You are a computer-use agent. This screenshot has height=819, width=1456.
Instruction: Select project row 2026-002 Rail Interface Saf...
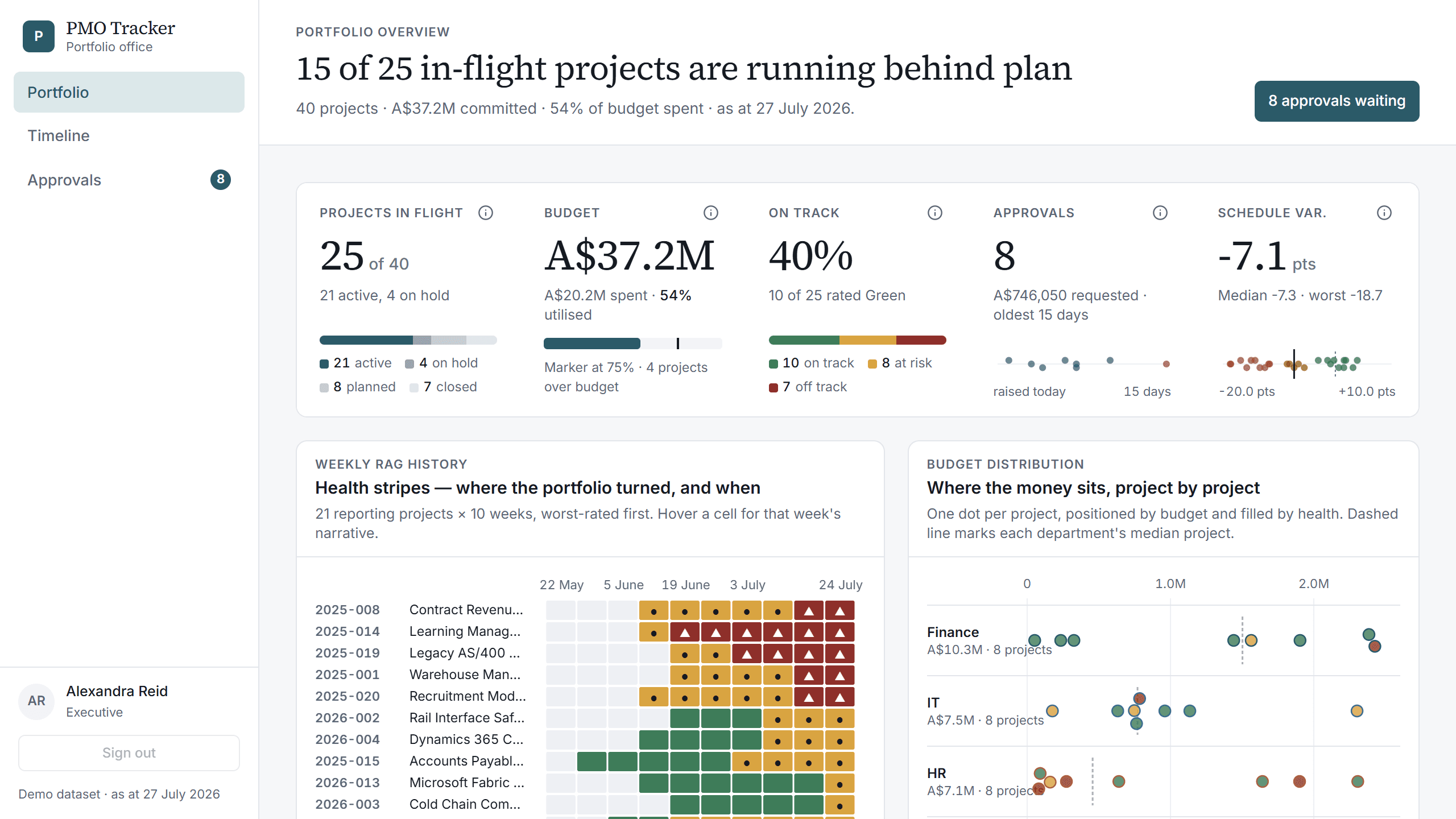585,718
